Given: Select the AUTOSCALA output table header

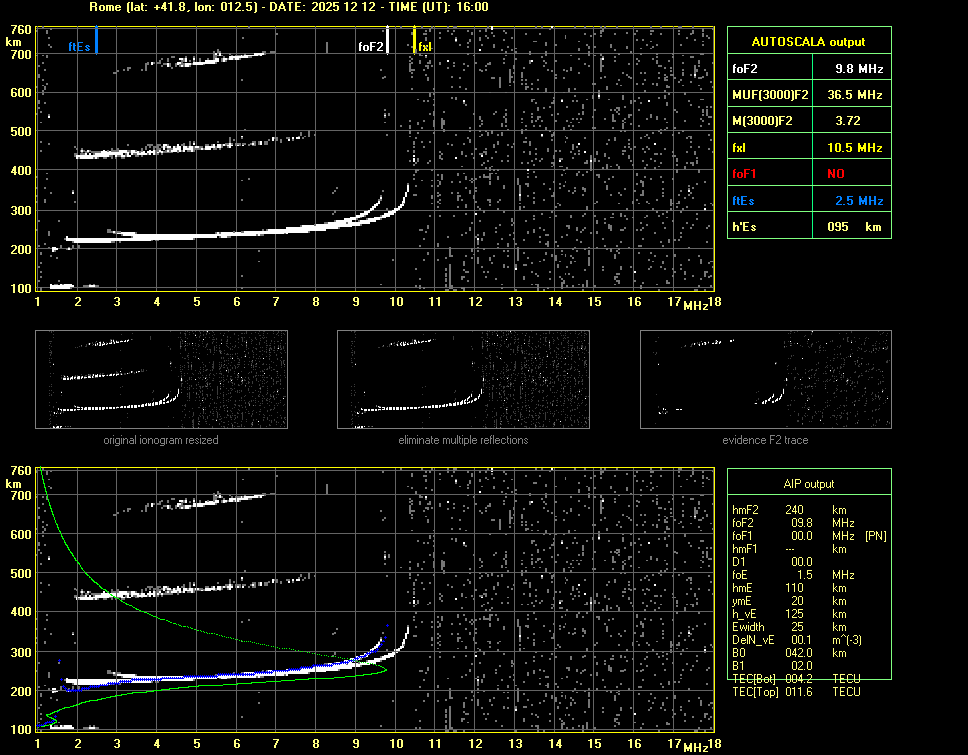Looking at the screenshot, I should (808, 42).
